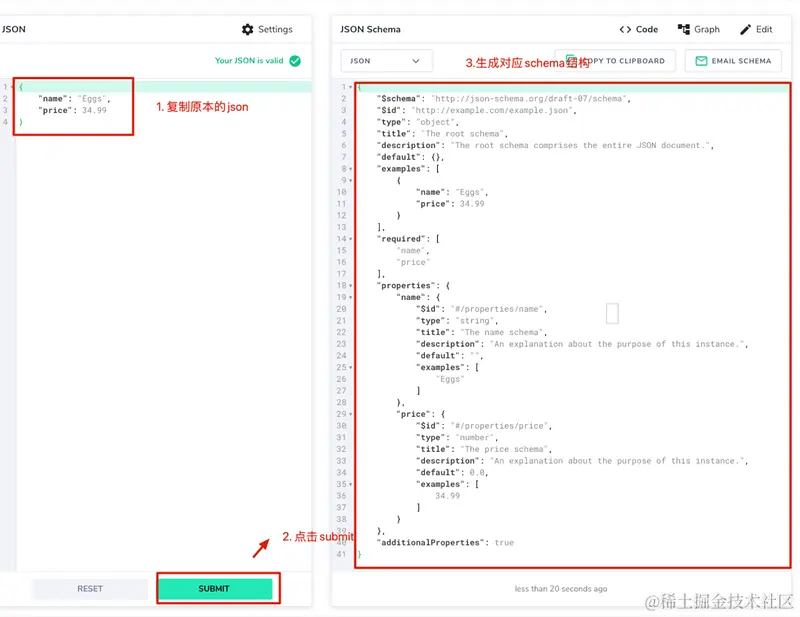Click the "default": 0.0 line
800x617 pixels.
pos(452,473)
